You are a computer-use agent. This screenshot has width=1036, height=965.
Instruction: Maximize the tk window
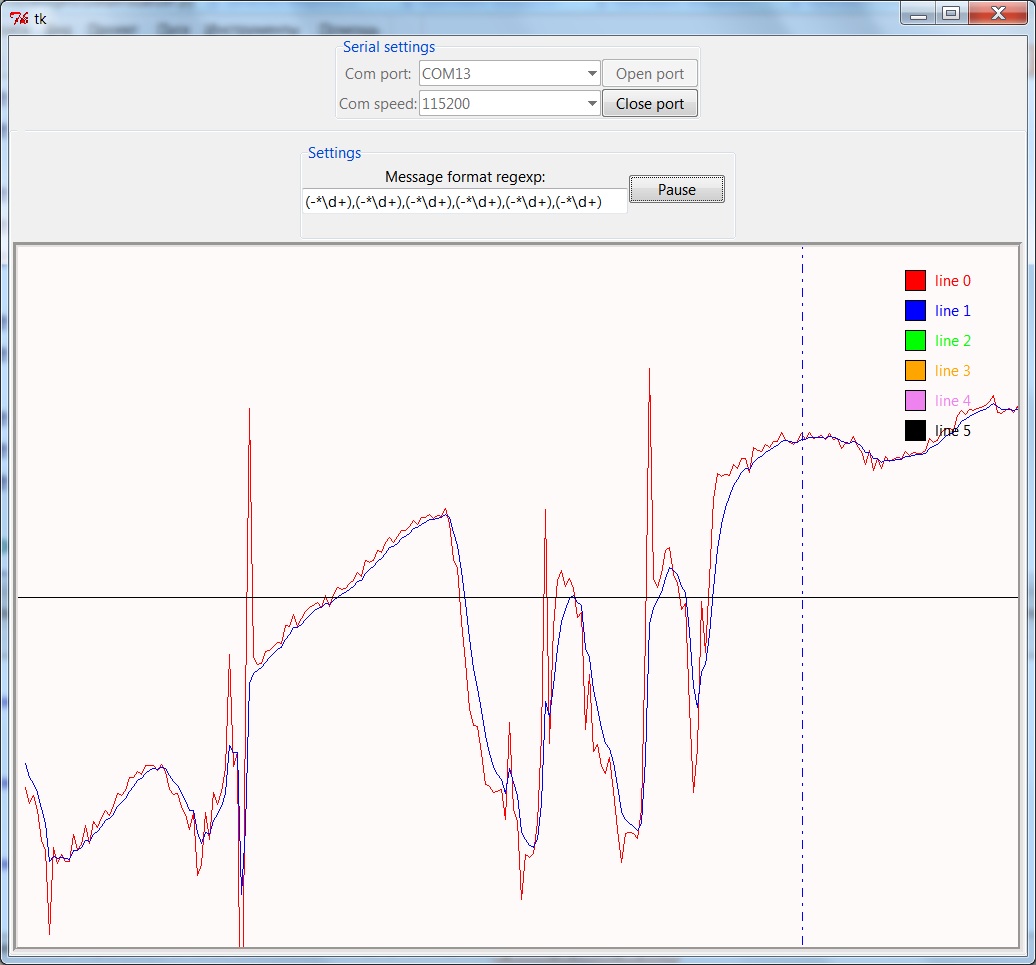[x=950, y=13]
